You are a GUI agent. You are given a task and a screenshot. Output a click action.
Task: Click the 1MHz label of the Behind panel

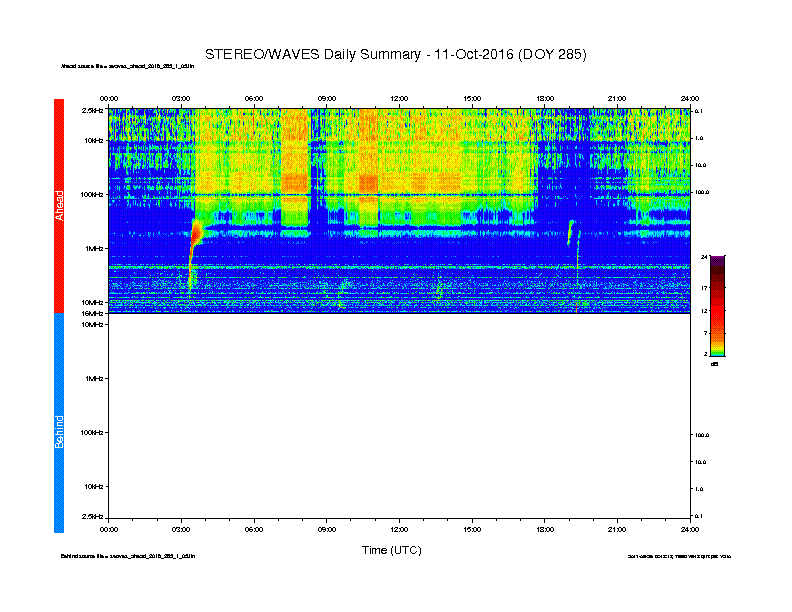[94, 378]
